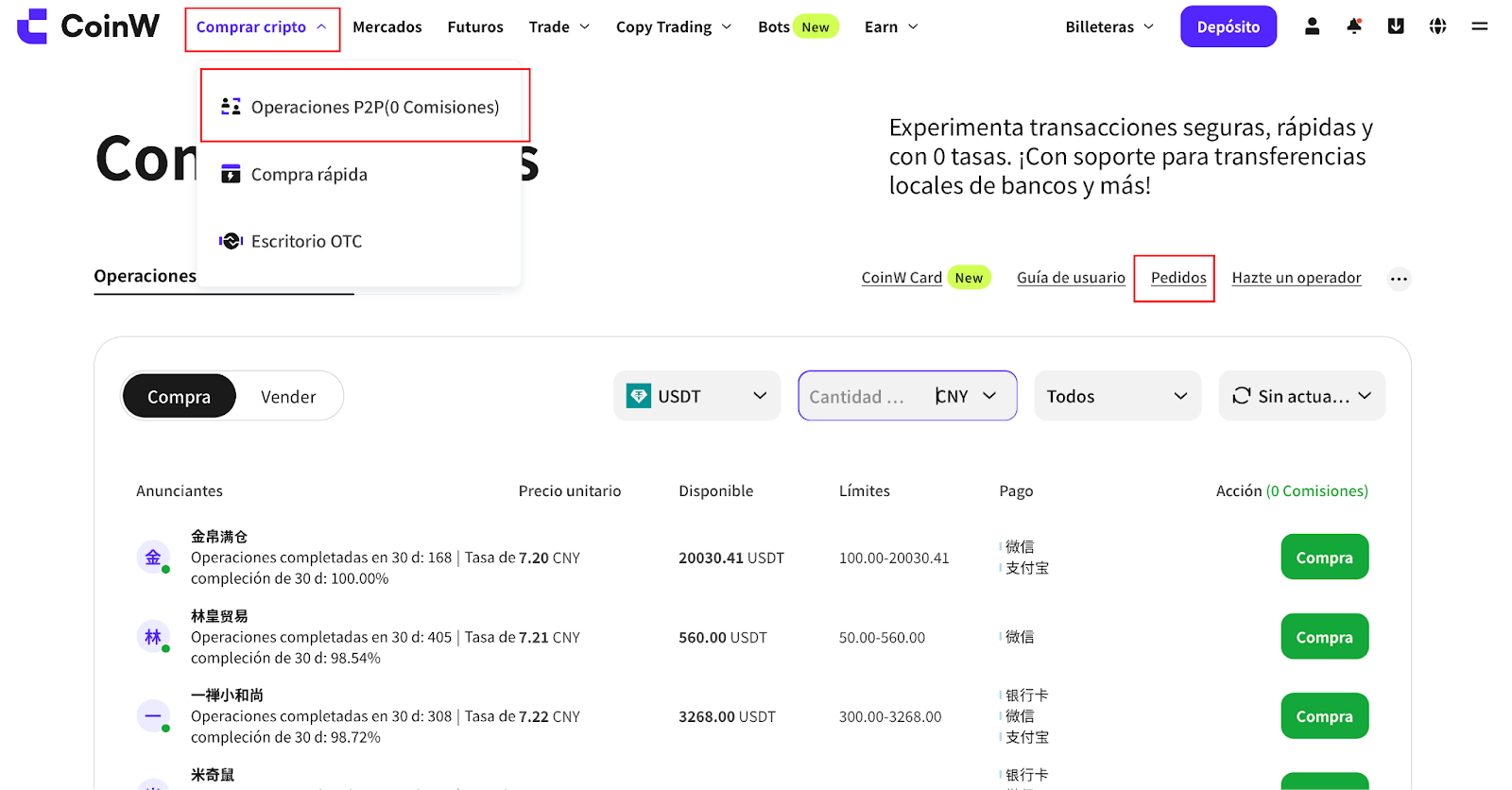Select Escritorio OTC menu item
1512x790 pixels.
pos(359,241)
